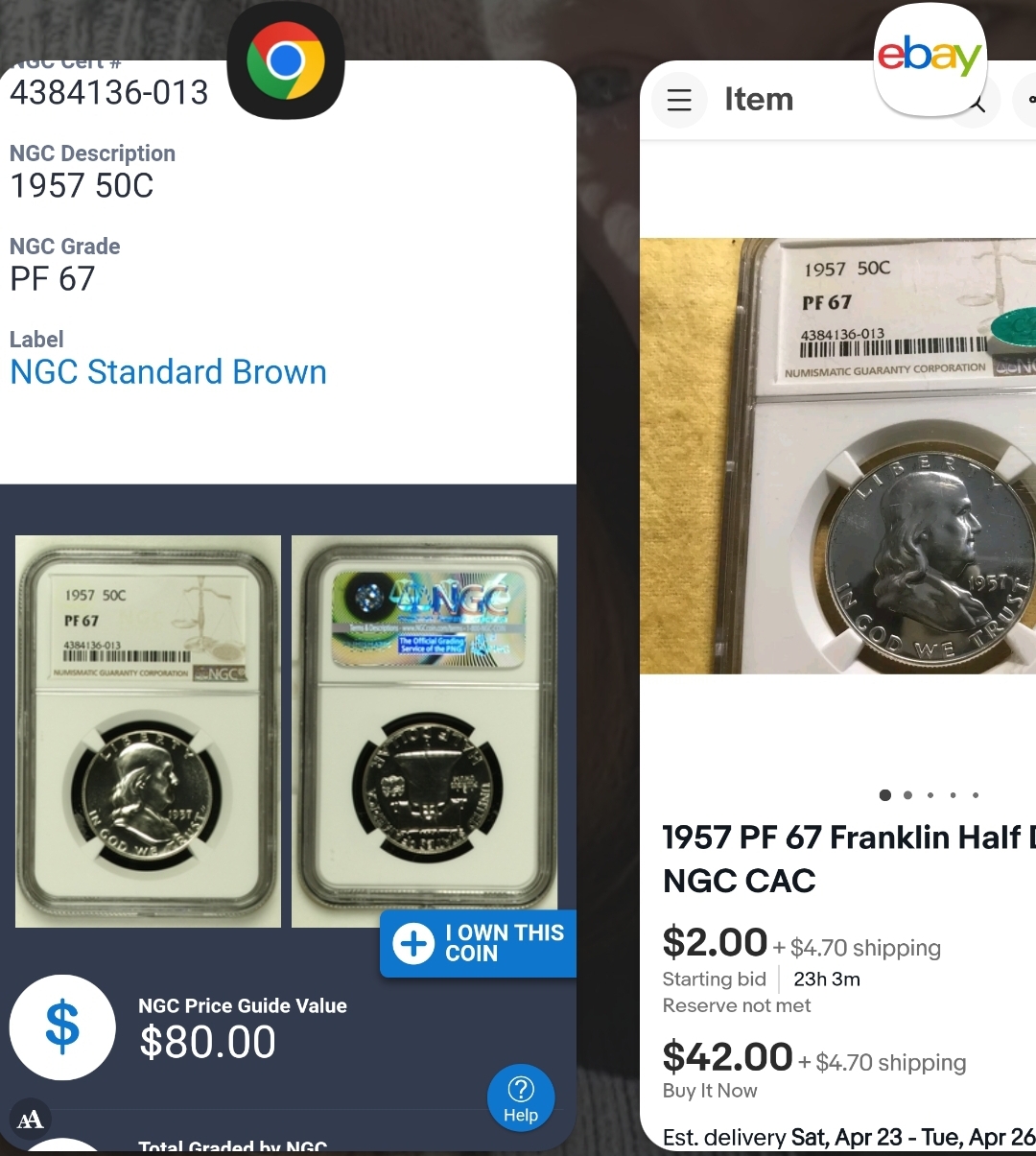View the coin reverse slab thumbnail
The height and width of the screenshot is (1156, 1036).
[x=424, y=731]
